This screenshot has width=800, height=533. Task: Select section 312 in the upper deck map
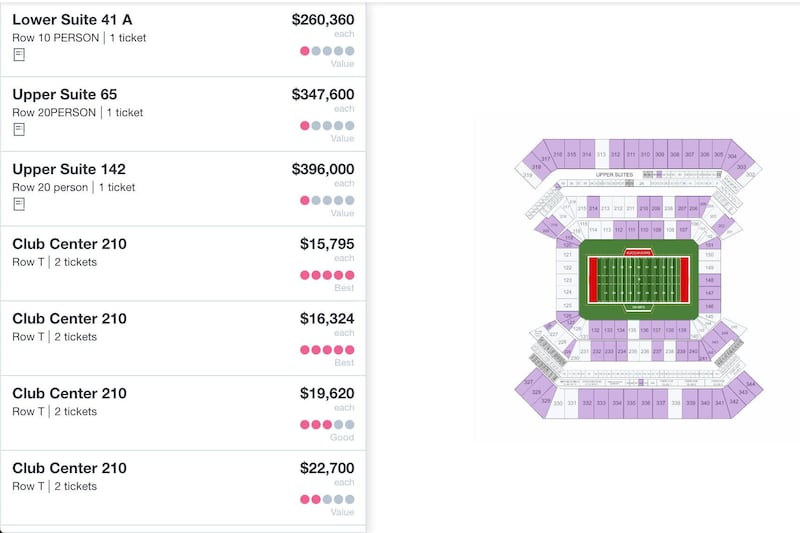tap(616, 154)
